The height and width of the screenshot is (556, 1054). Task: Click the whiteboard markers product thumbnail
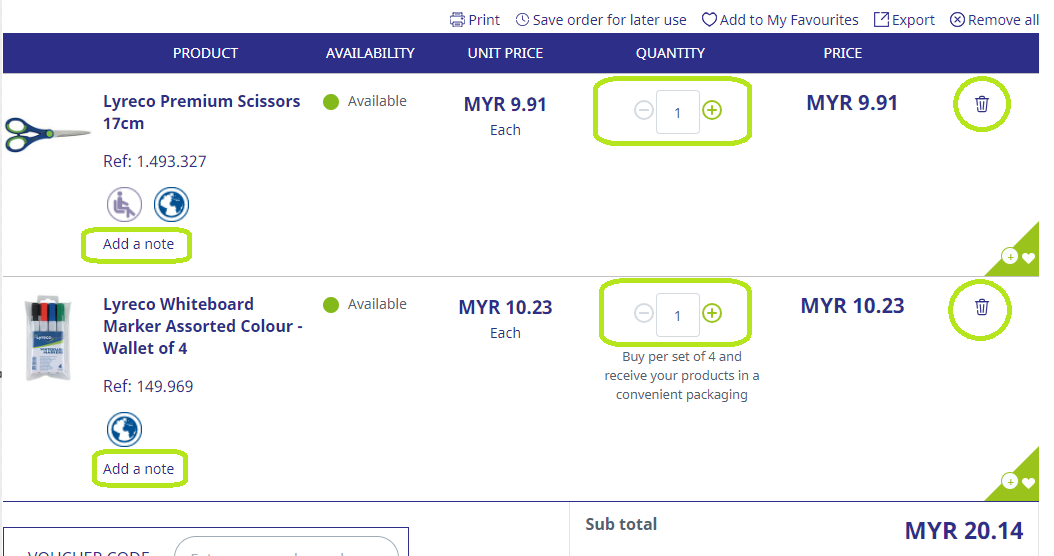[47, 339]
